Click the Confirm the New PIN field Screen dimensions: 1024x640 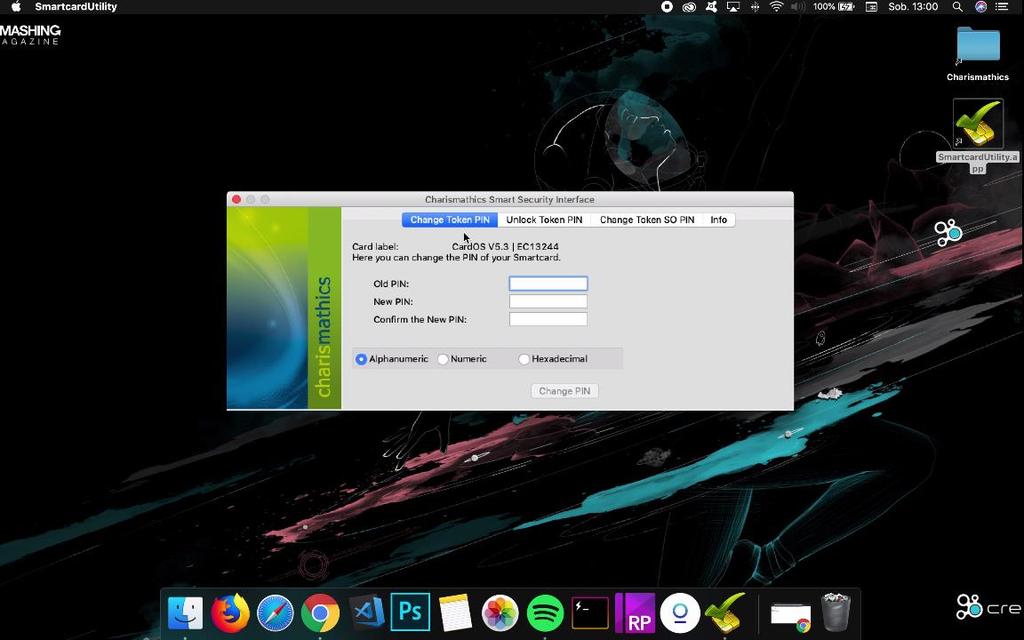click(548, 319)
